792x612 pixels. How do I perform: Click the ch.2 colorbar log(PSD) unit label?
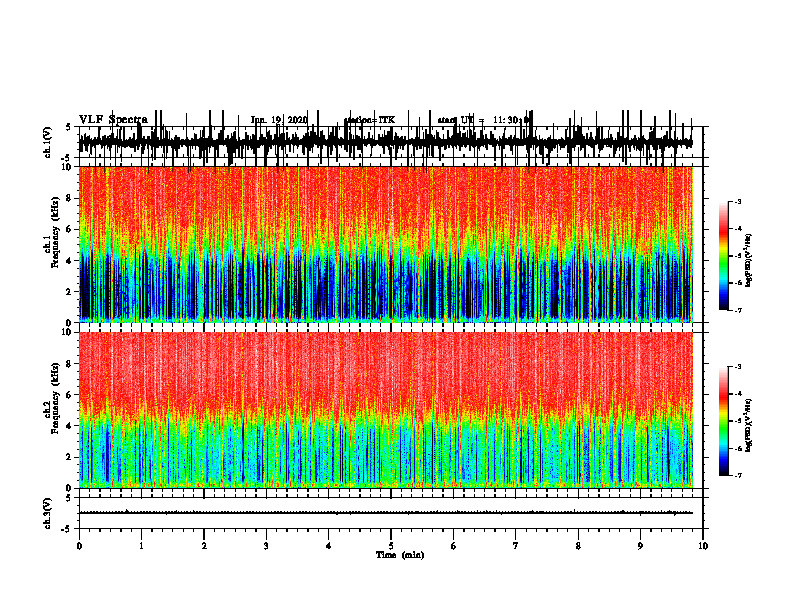(749, 425)
